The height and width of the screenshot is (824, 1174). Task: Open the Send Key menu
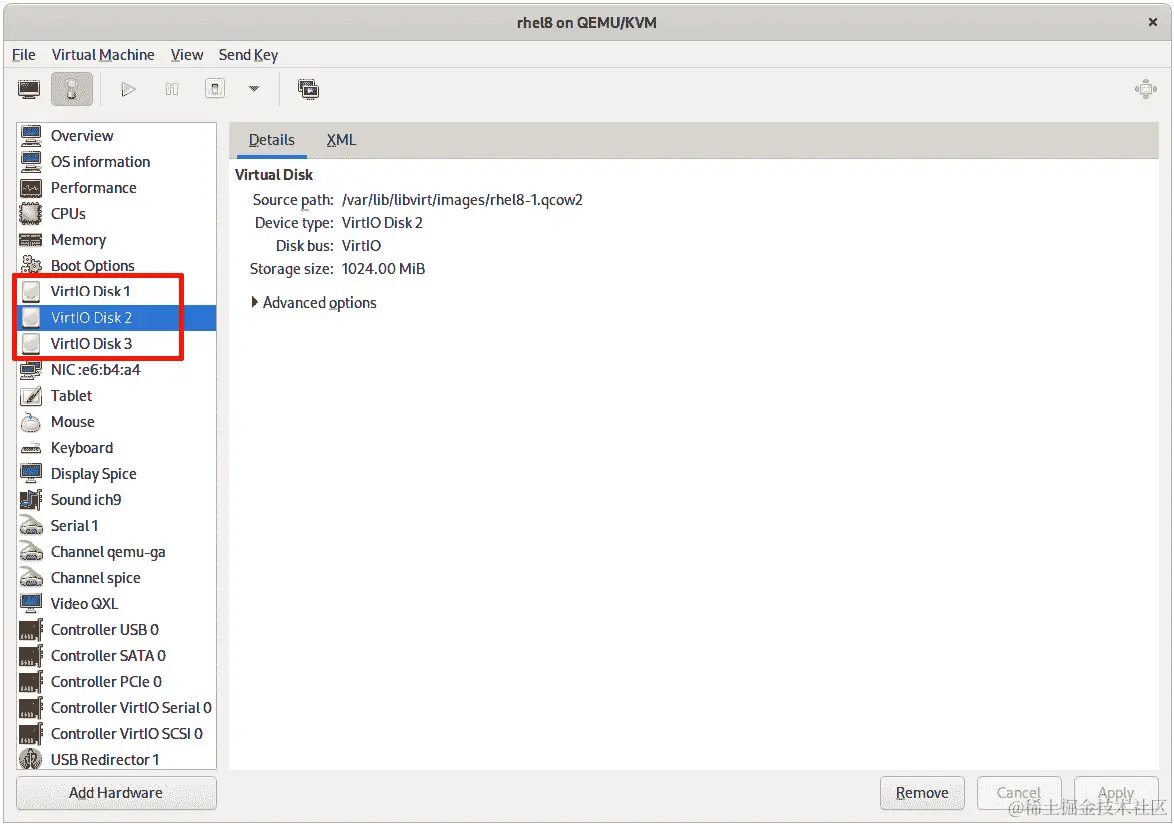248,55
